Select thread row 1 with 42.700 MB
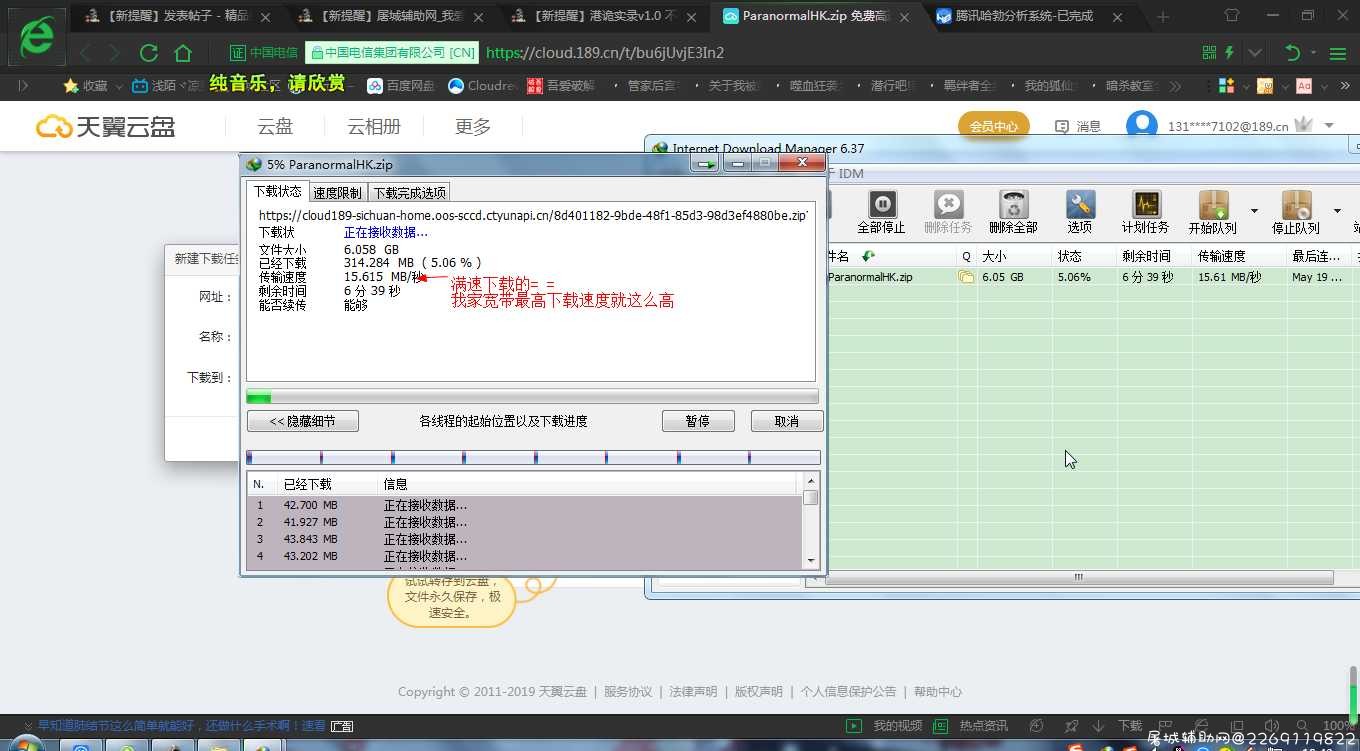The height and width of the screenshot is (751, 1360). click(x=524, y=505)
